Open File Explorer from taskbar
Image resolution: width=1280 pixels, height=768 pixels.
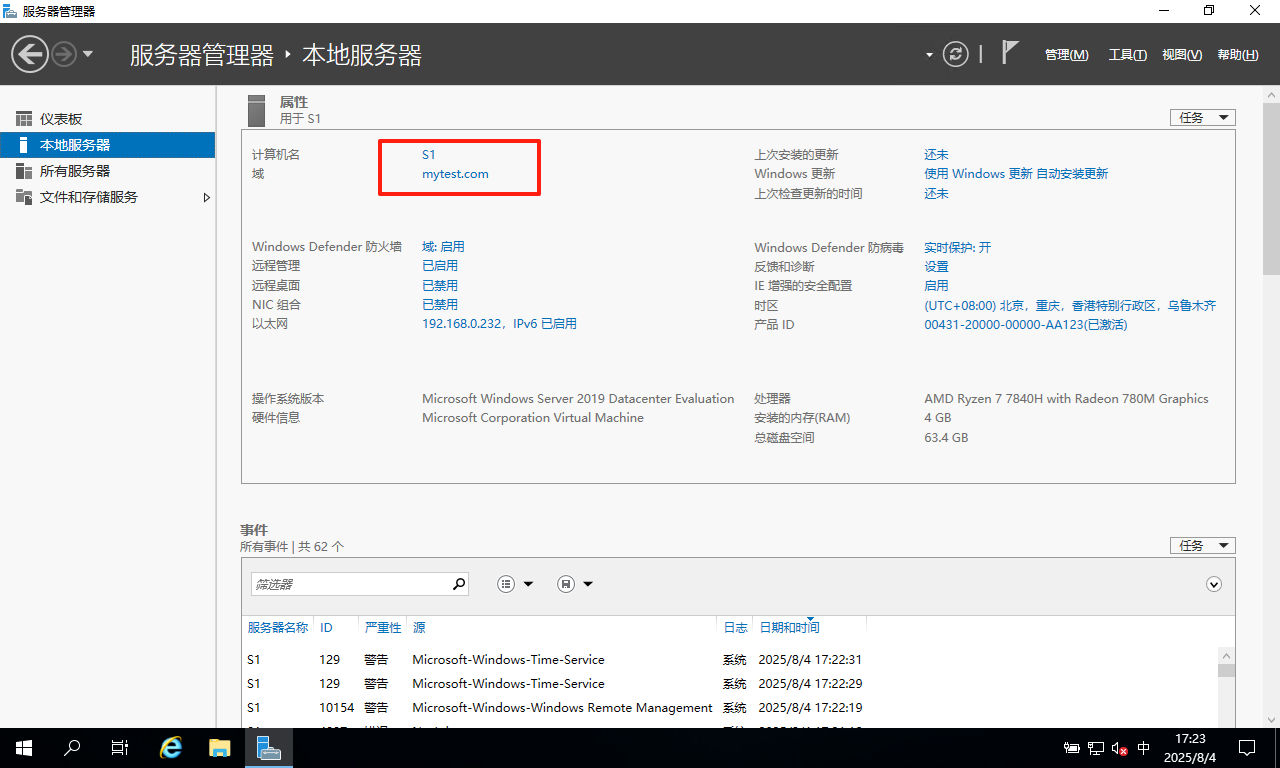[x=220, y=748]
